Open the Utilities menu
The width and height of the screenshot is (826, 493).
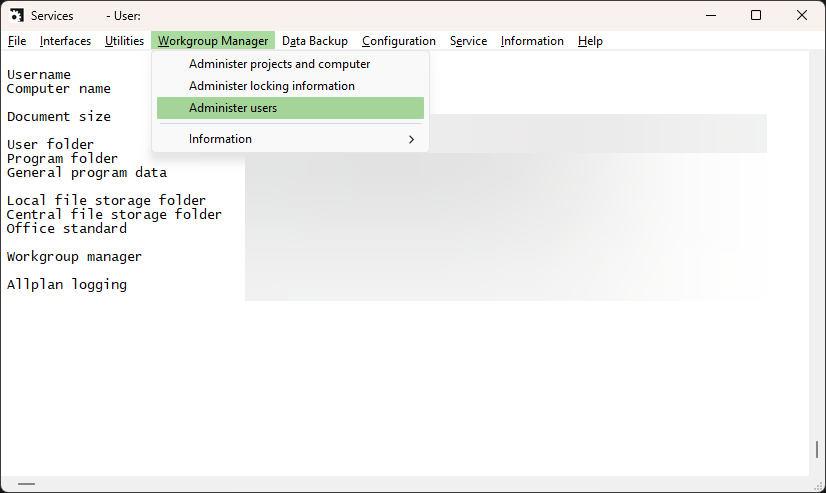124,41
